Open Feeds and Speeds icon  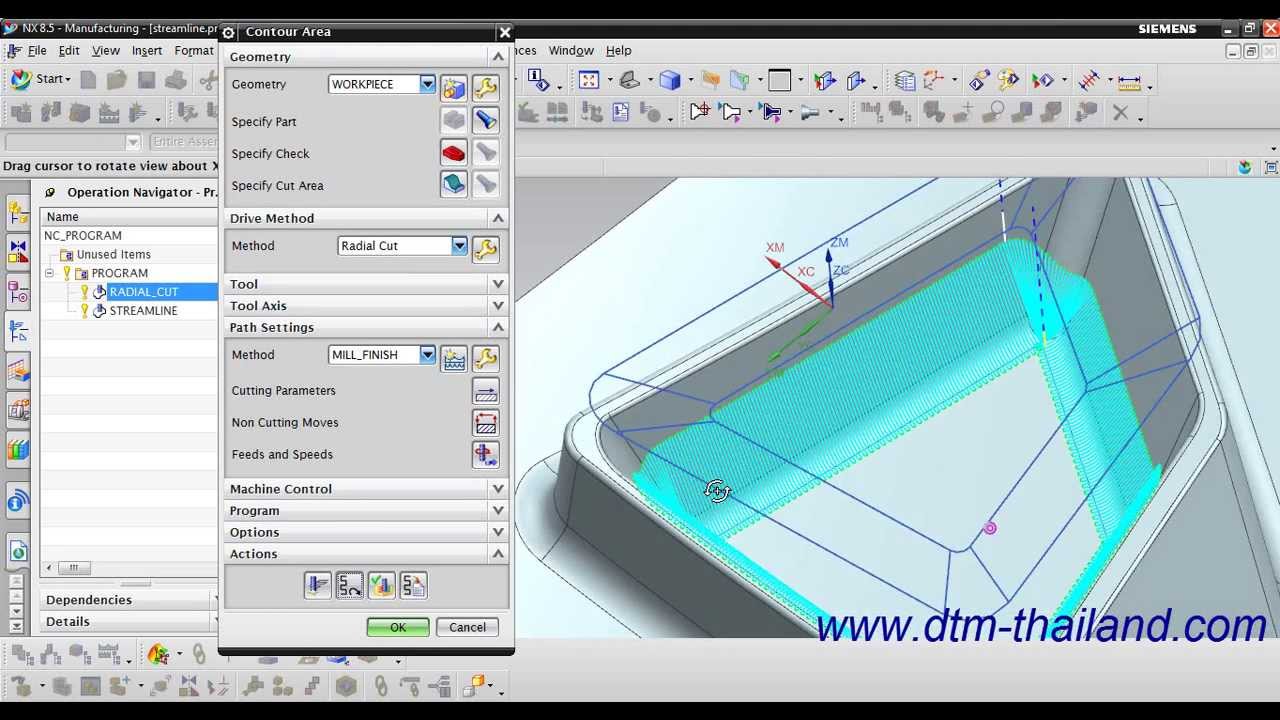click(485, 455)
